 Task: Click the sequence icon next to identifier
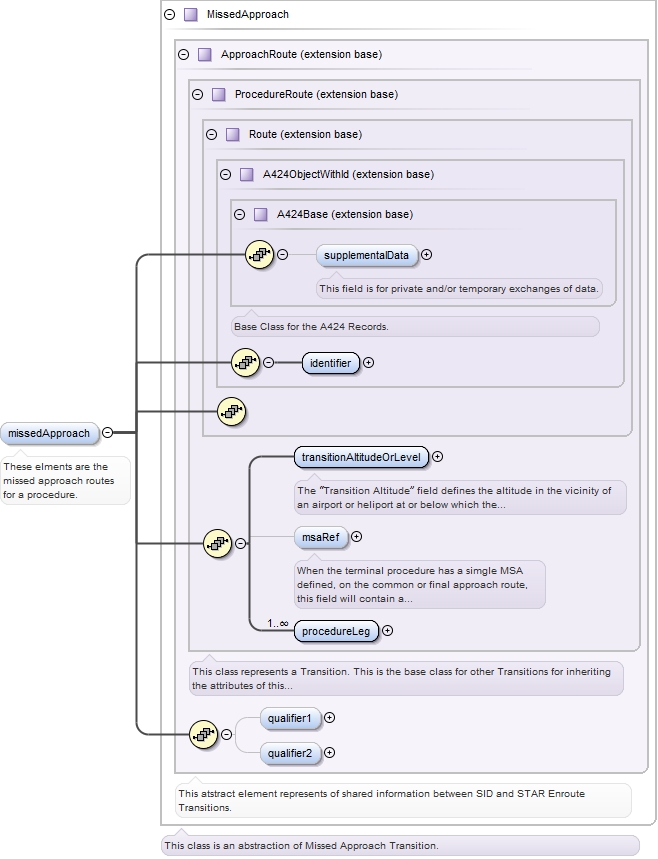(245, 363)
